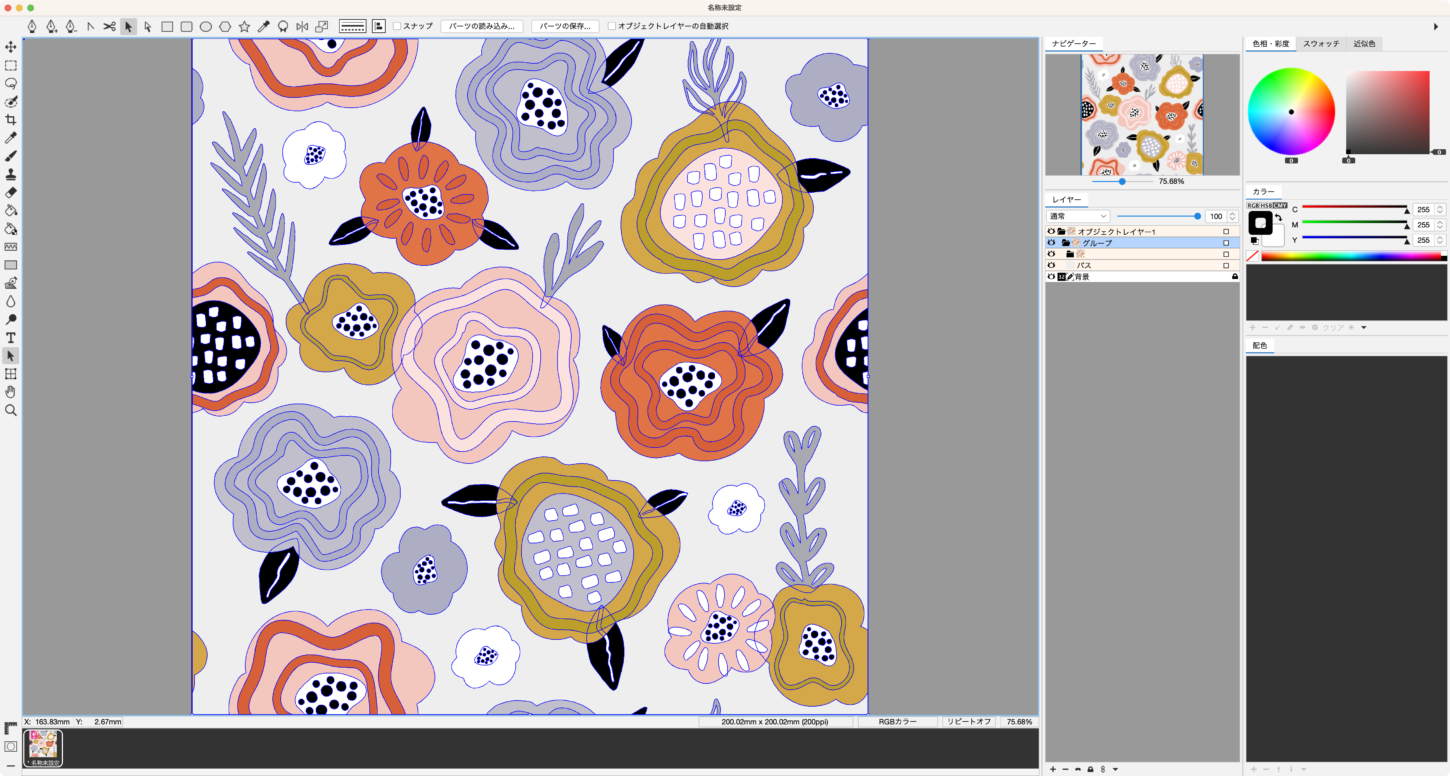Select the Scissors tool in top toolbar
This screenshot has height=776, width=1450.
tap(109, 26)
